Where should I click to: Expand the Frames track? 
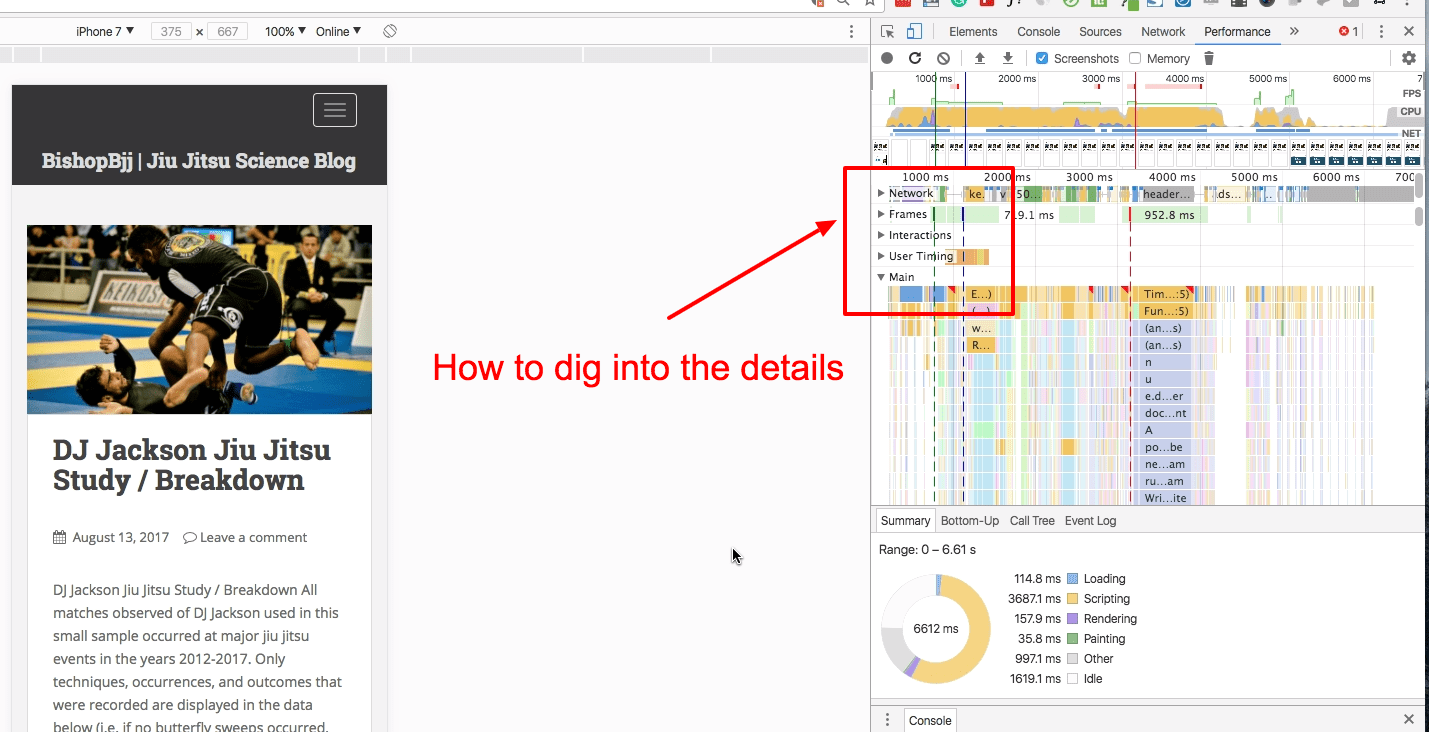tap(881, 214)
